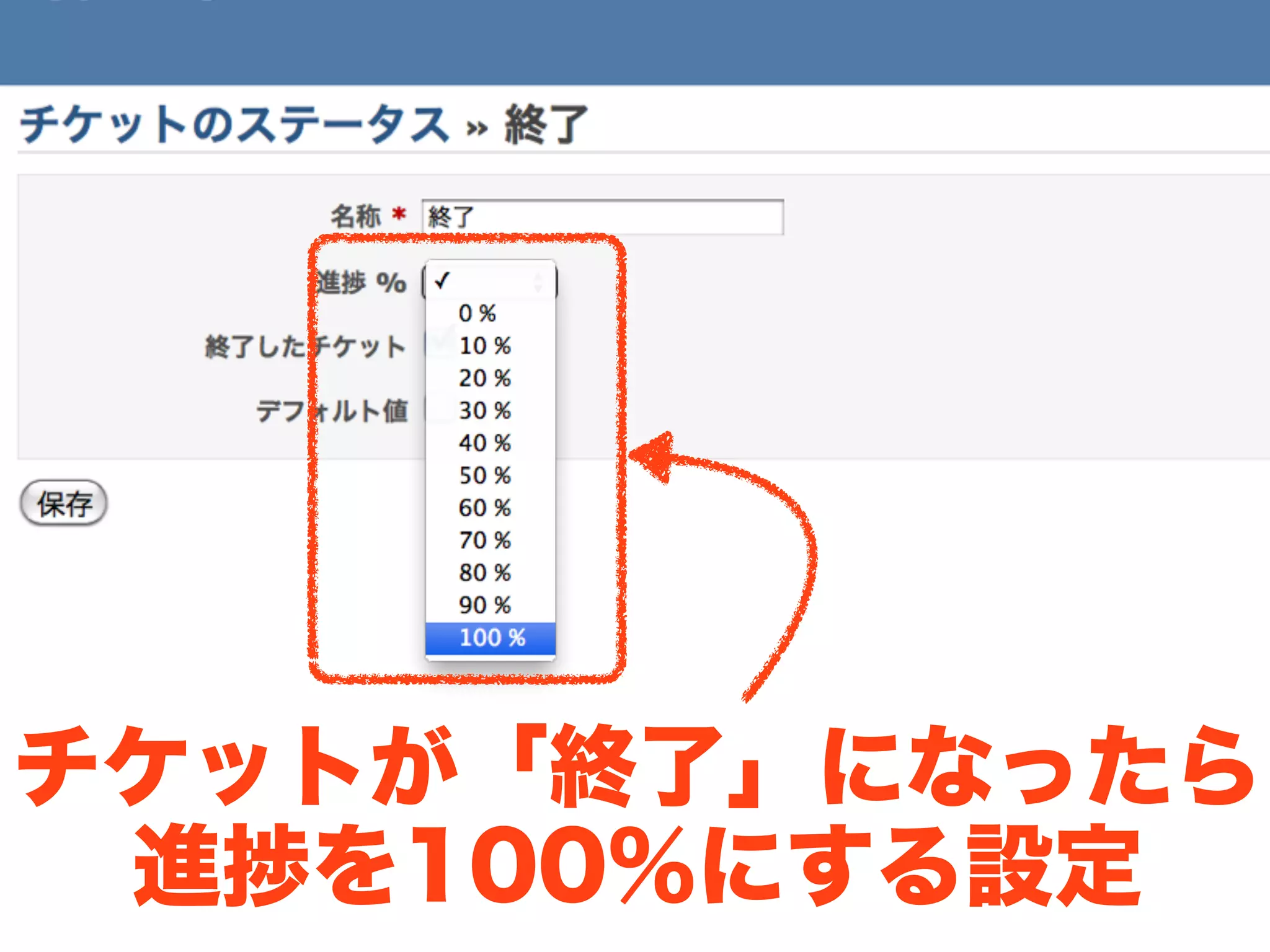This screenshot has width=1270, height=952.
Task: Choose 70 % from progress dropdown
Action: pyautogui.click(x=490, y=540)
